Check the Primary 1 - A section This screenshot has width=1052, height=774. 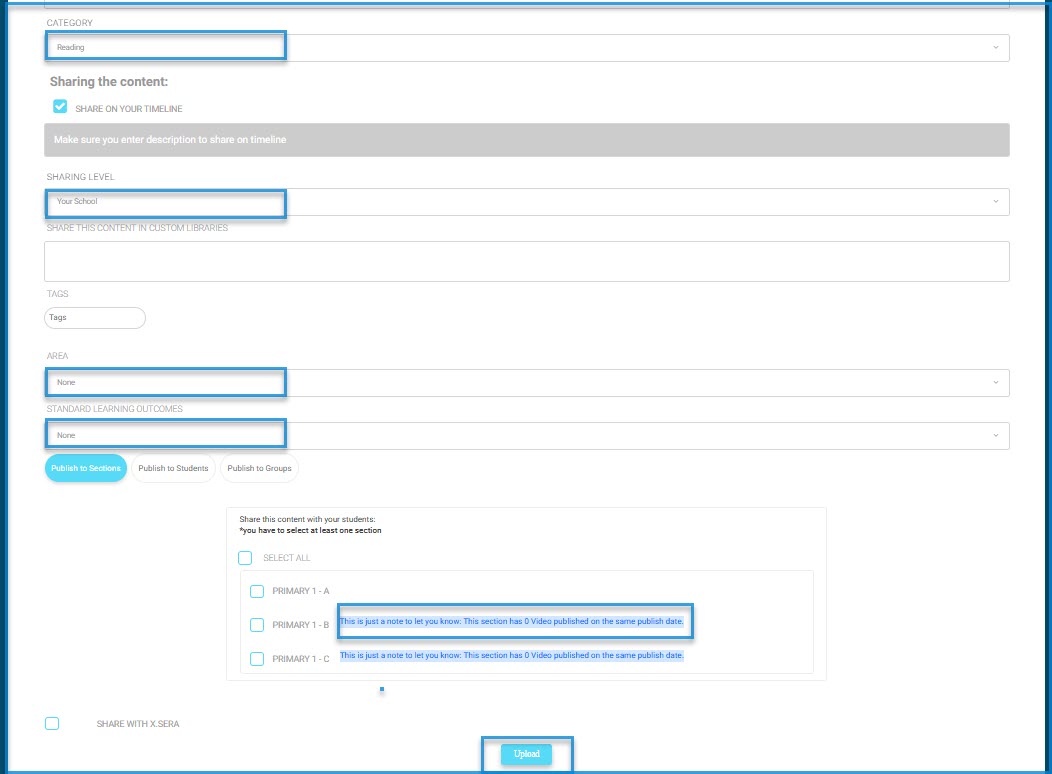point(257,591)
